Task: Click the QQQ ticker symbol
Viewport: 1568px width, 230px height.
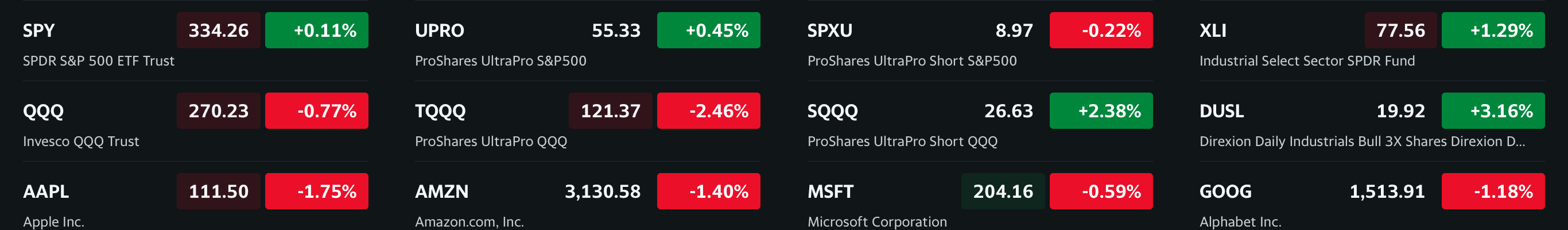Action: pyautogui.click(x=43, y=111)
